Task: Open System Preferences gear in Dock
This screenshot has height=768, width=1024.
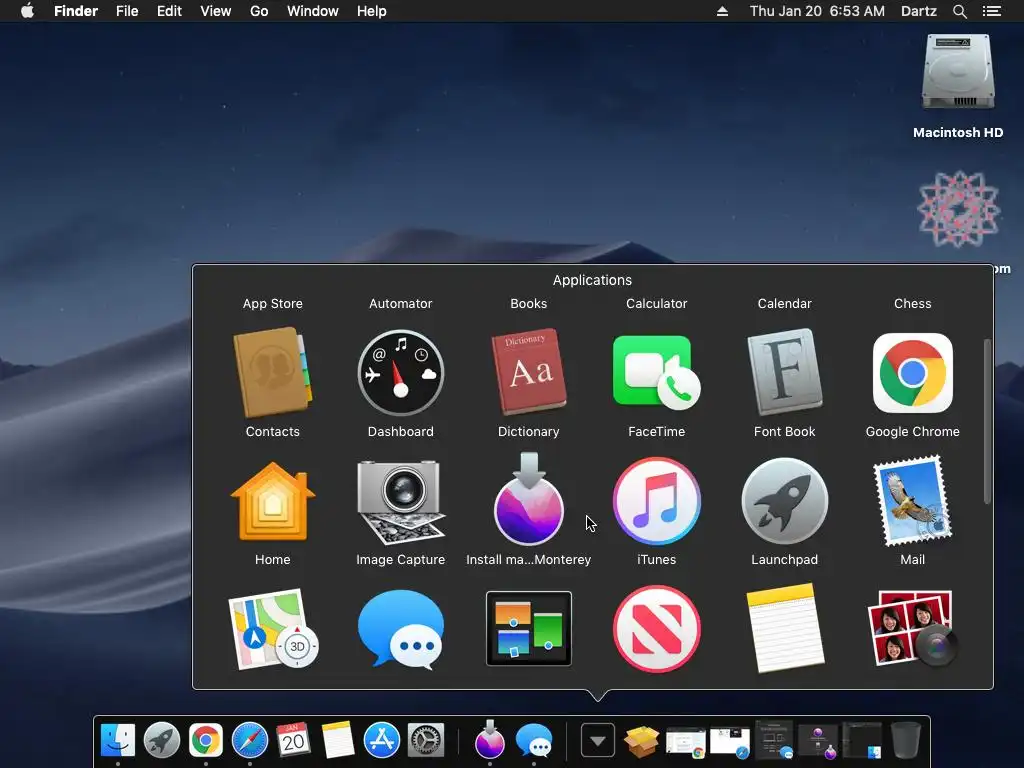Action: coord(426,741)
